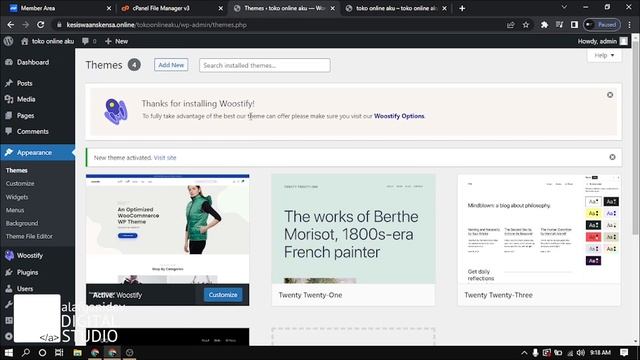Open the volume tray icon

[581, 353]
